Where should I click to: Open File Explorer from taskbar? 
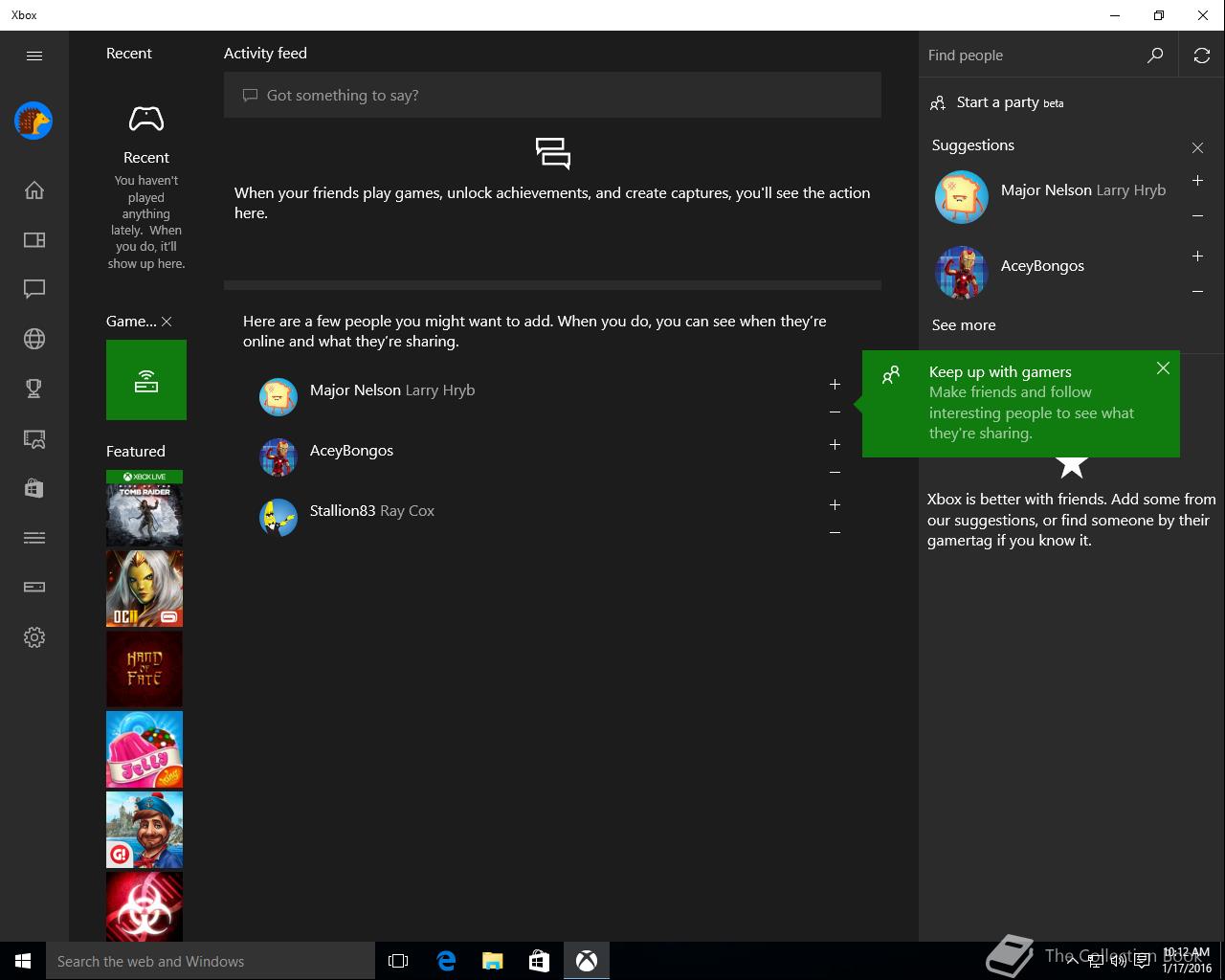[x=493, y=961]
